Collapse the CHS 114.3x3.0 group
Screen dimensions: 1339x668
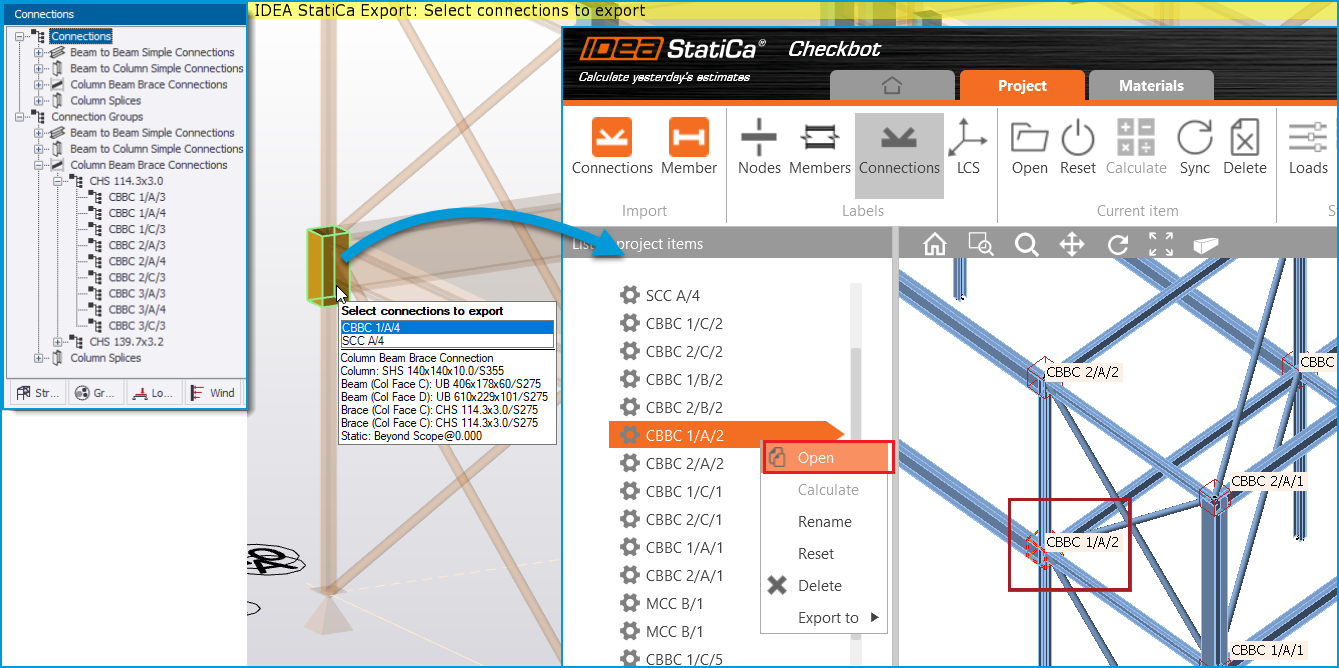[x=59, y=181]
